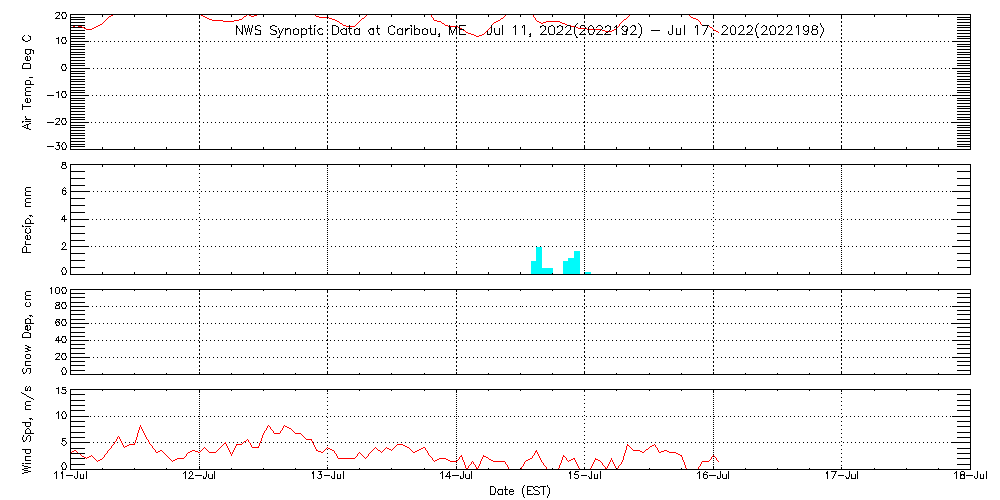Pick the 14-Jul date tick label
The height and width of the screenshot is (500, 1000).
click(x=457, y=478)
